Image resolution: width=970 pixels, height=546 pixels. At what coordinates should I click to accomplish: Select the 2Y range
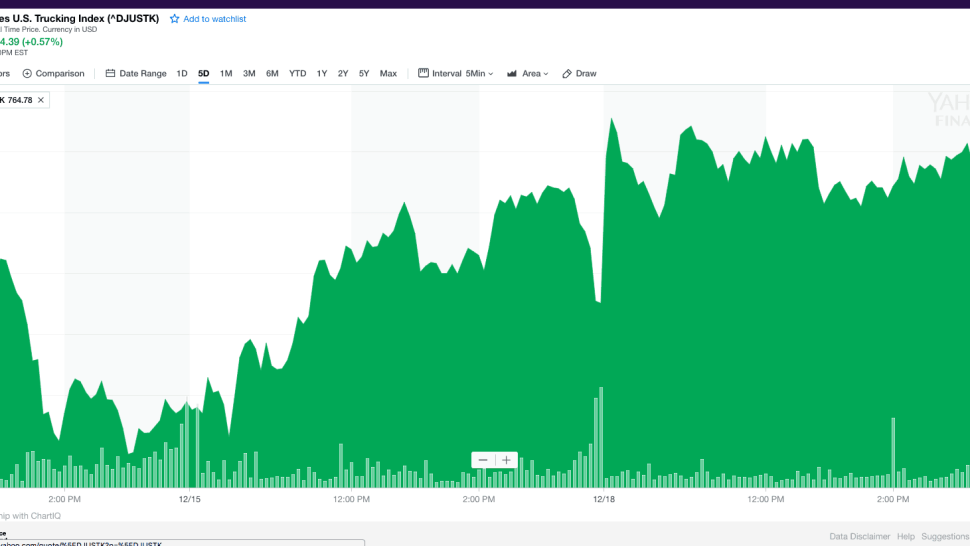(343, 73)
